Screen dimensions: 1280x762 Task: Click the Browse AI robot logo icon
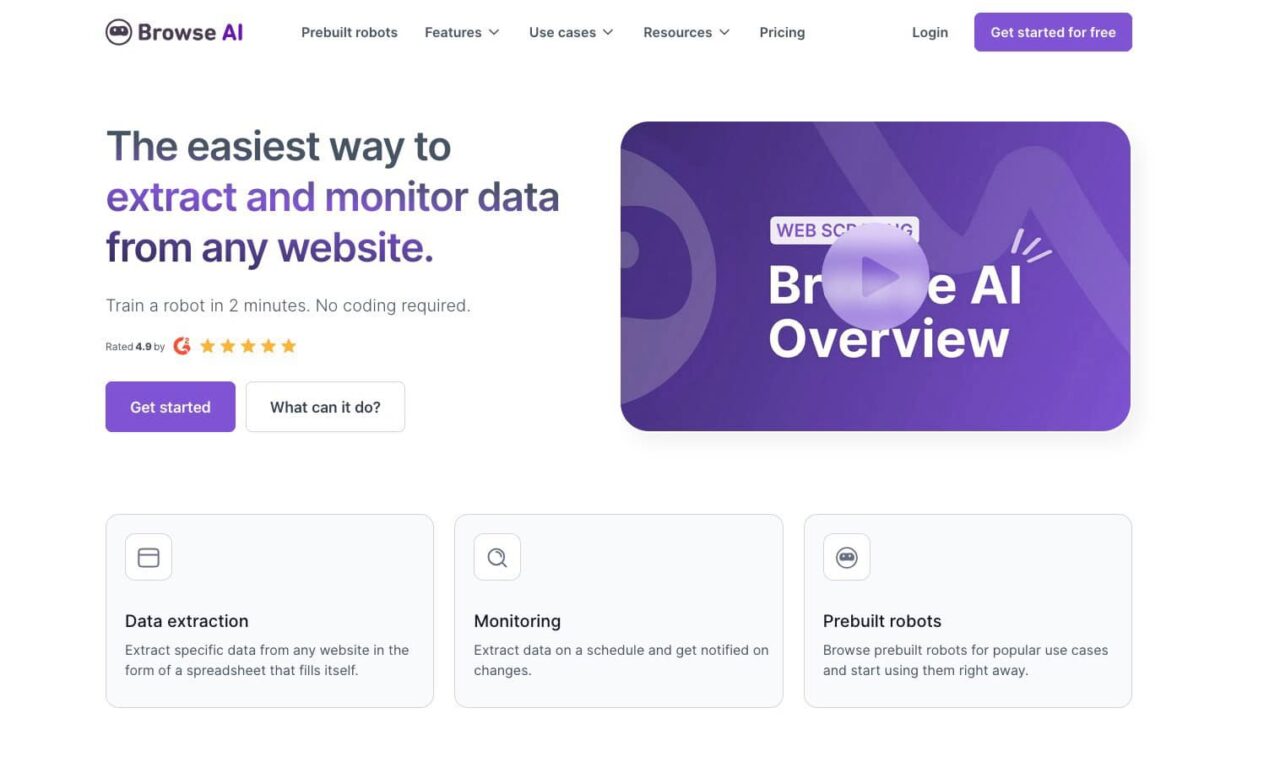(x=119, y=31)
